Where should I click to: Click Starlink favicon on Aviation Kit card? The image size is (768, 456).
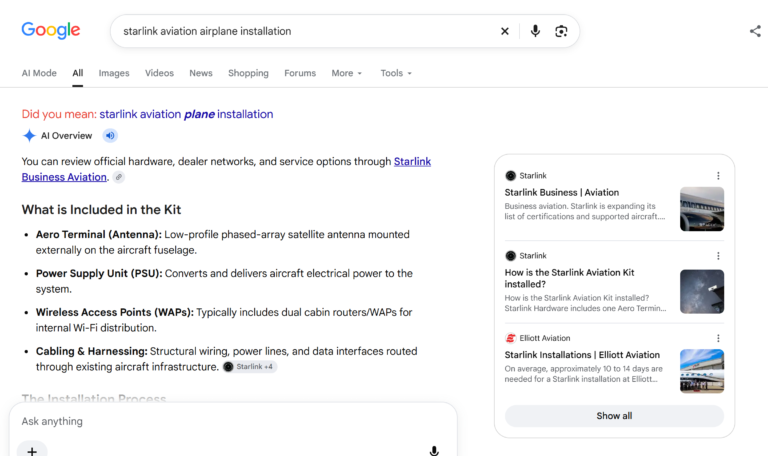pyautogui.click(x=510, y=256)
